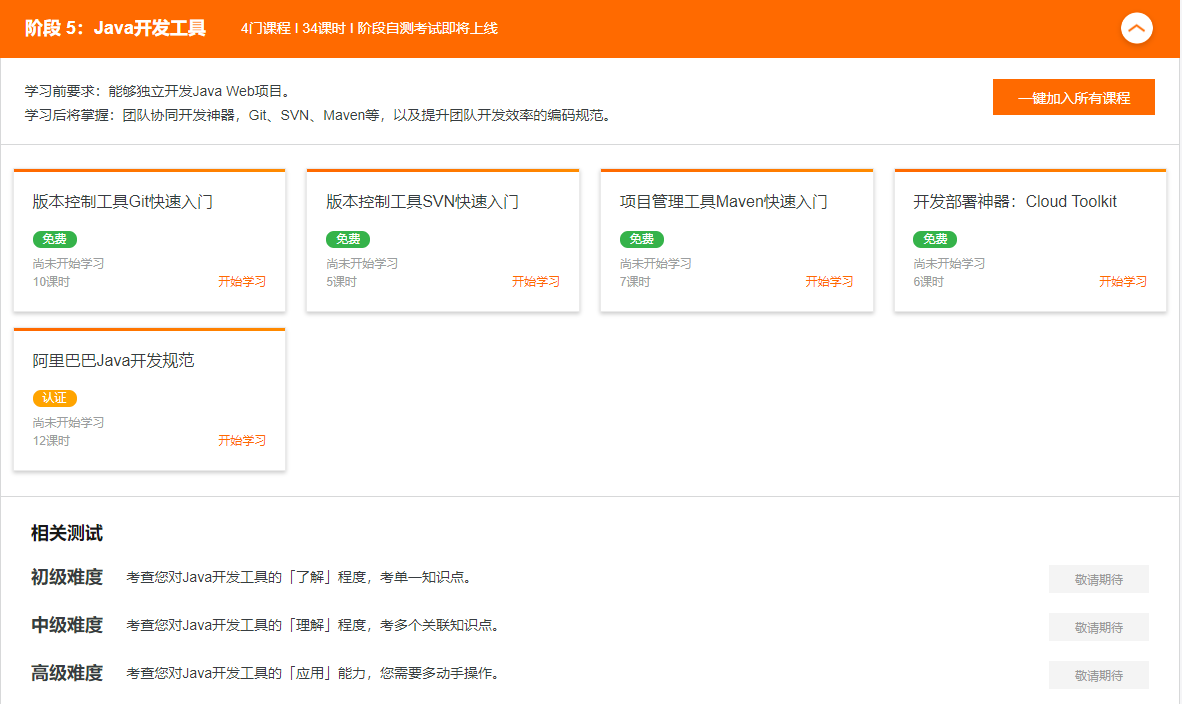Click the 初级难度 description about「了解」程度
Image resolution: width=1182 pixels, height=704 pixels.
click(x=301, y=577)
